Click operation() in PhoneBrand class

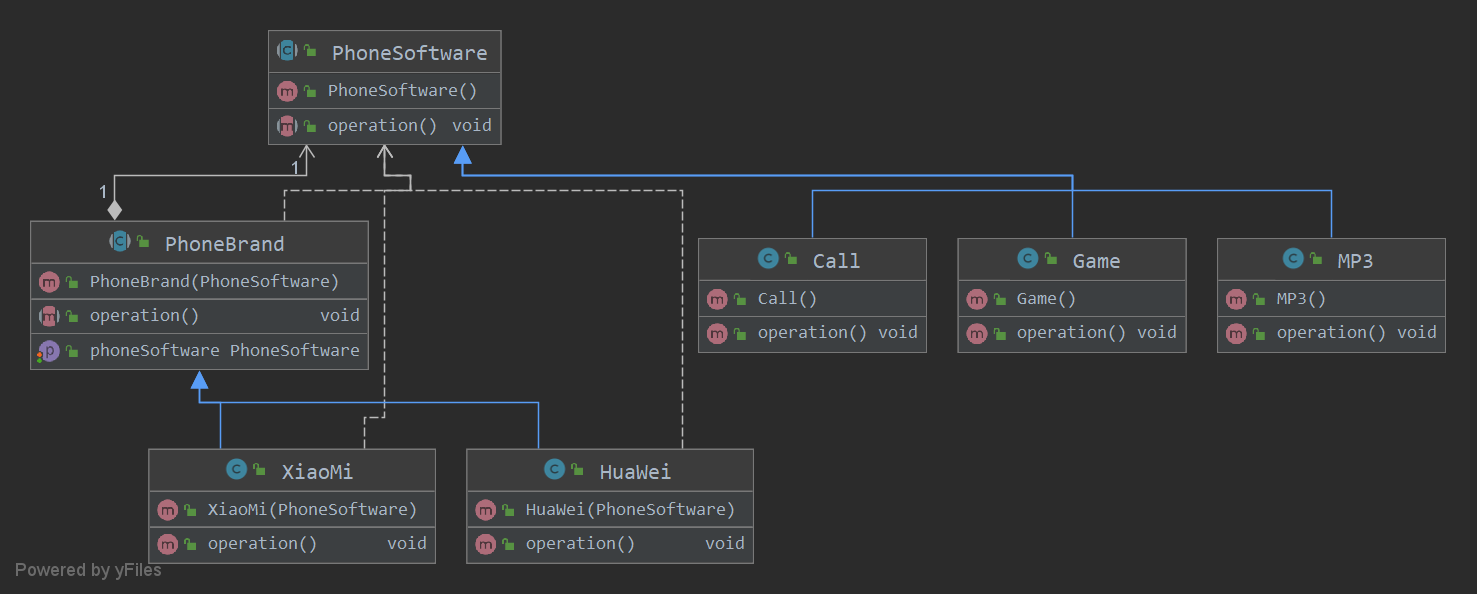145,315
